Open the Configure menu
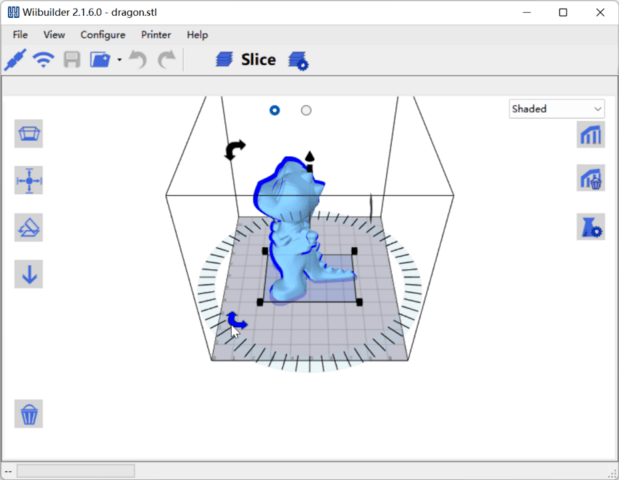 click(102, 34)
